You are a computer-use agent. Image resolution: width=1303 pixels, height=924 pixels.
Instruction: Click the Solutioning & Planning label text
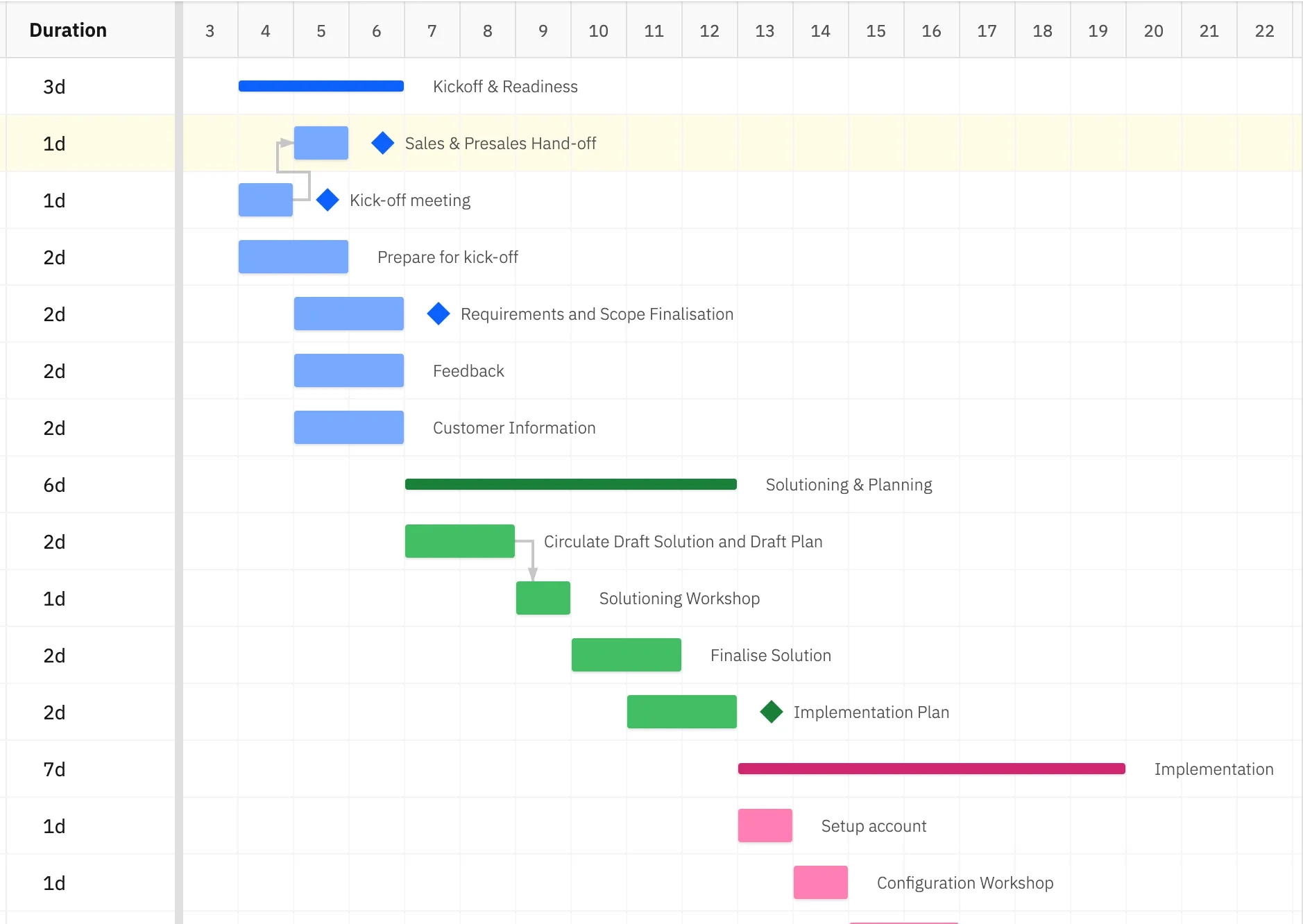tap(849, 484)
